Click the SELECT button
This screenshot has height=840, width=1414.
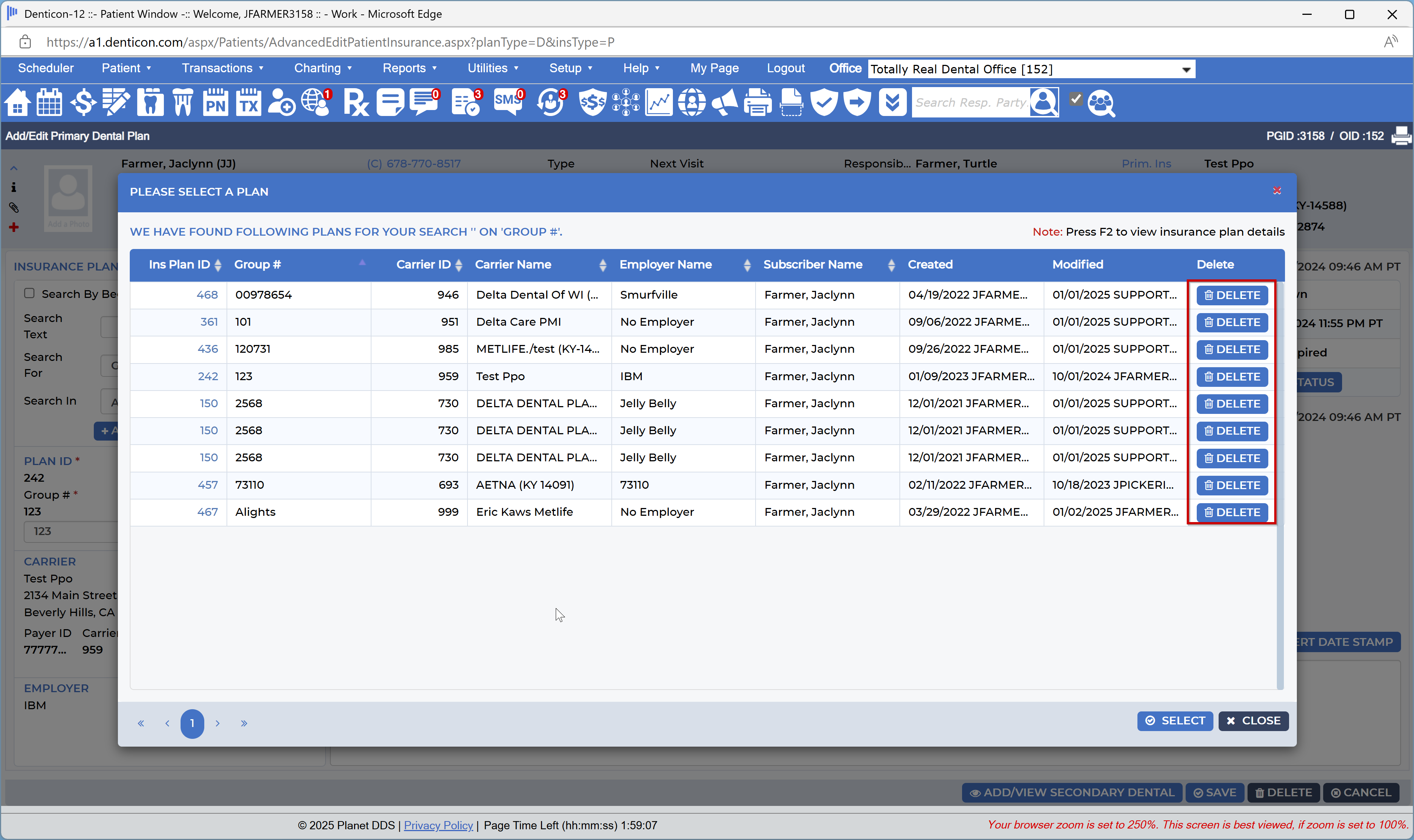pos(1175,721)
